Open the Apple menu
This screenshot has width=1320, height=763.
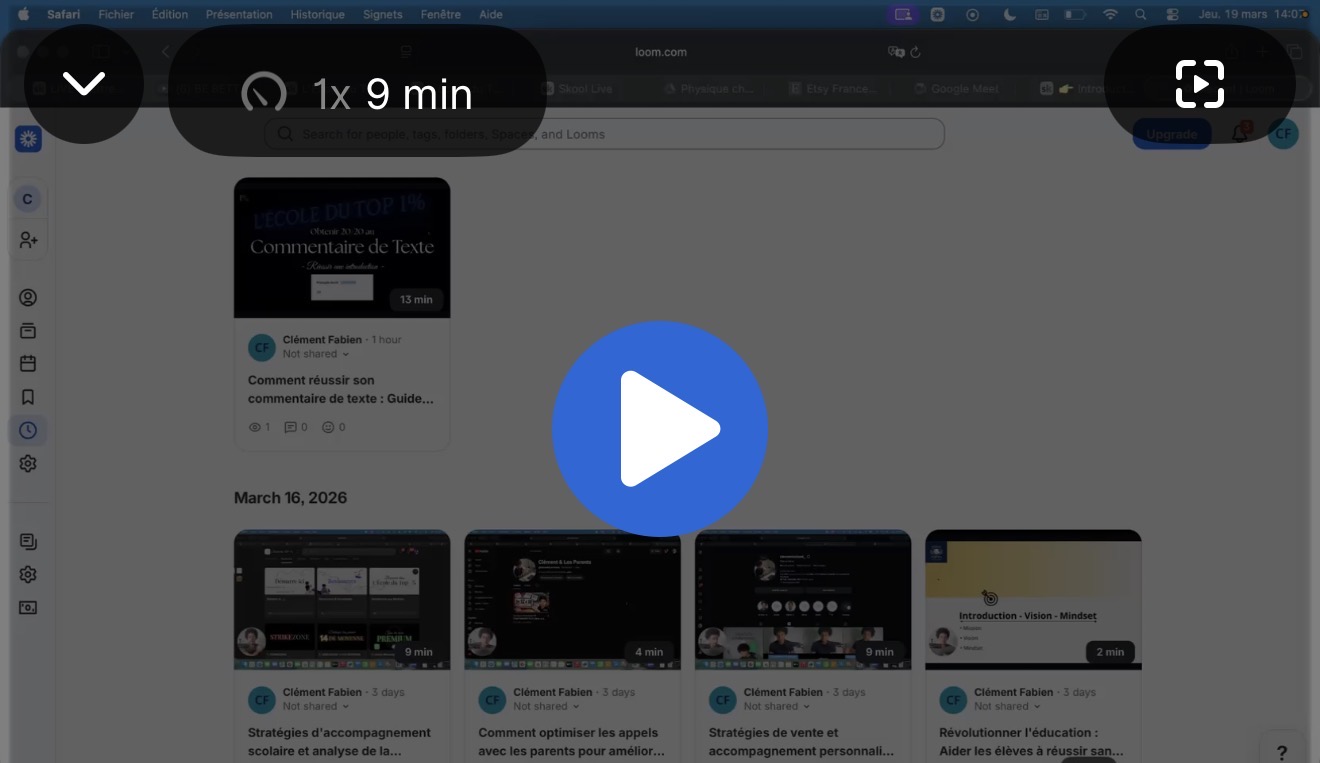pyautogui.click(x=23, y=14)
